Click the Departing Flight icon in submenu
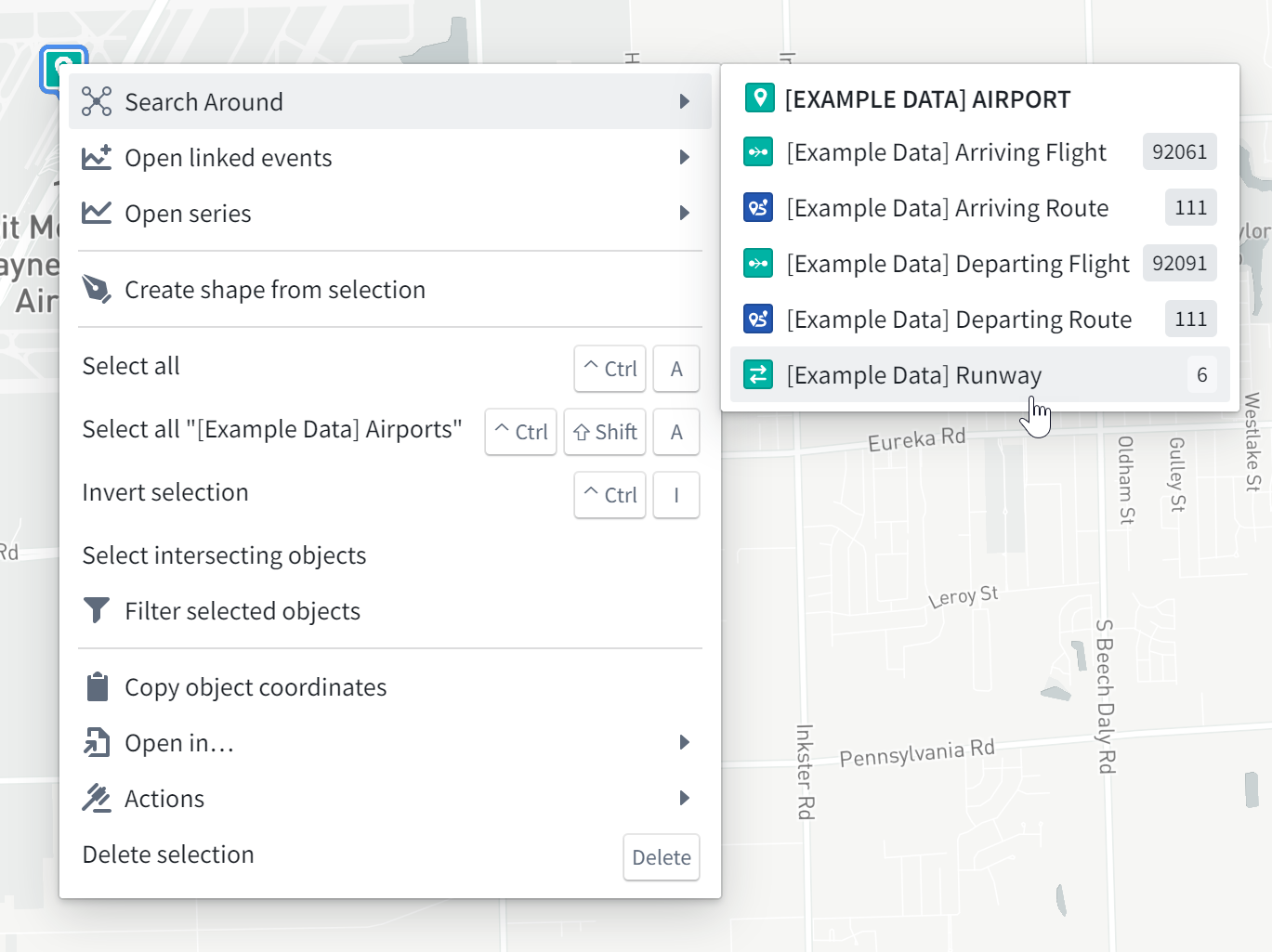 click(x=758, y=263)
